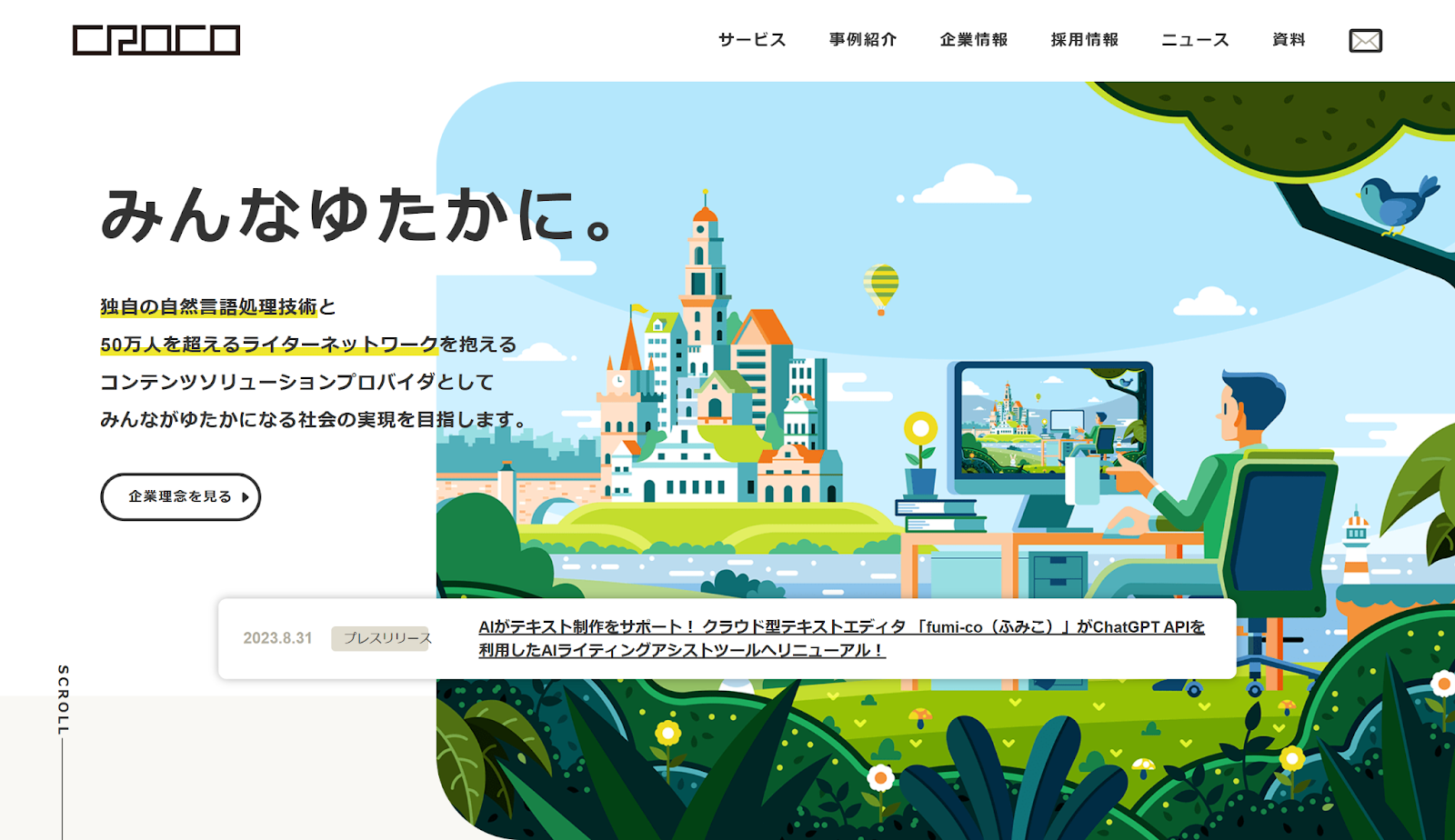Click the text 50万人を超えるライターネットワーク

point(269,345)
